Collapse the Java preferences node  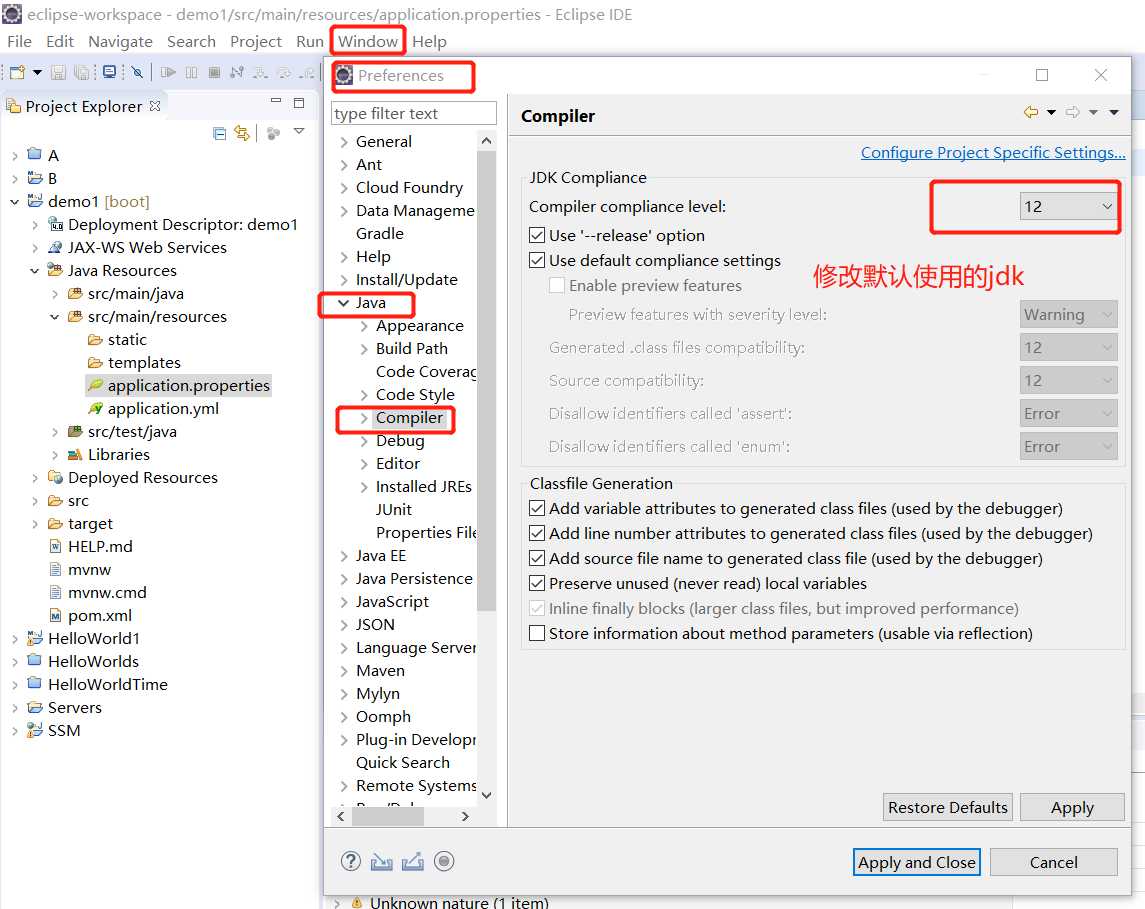343,302
